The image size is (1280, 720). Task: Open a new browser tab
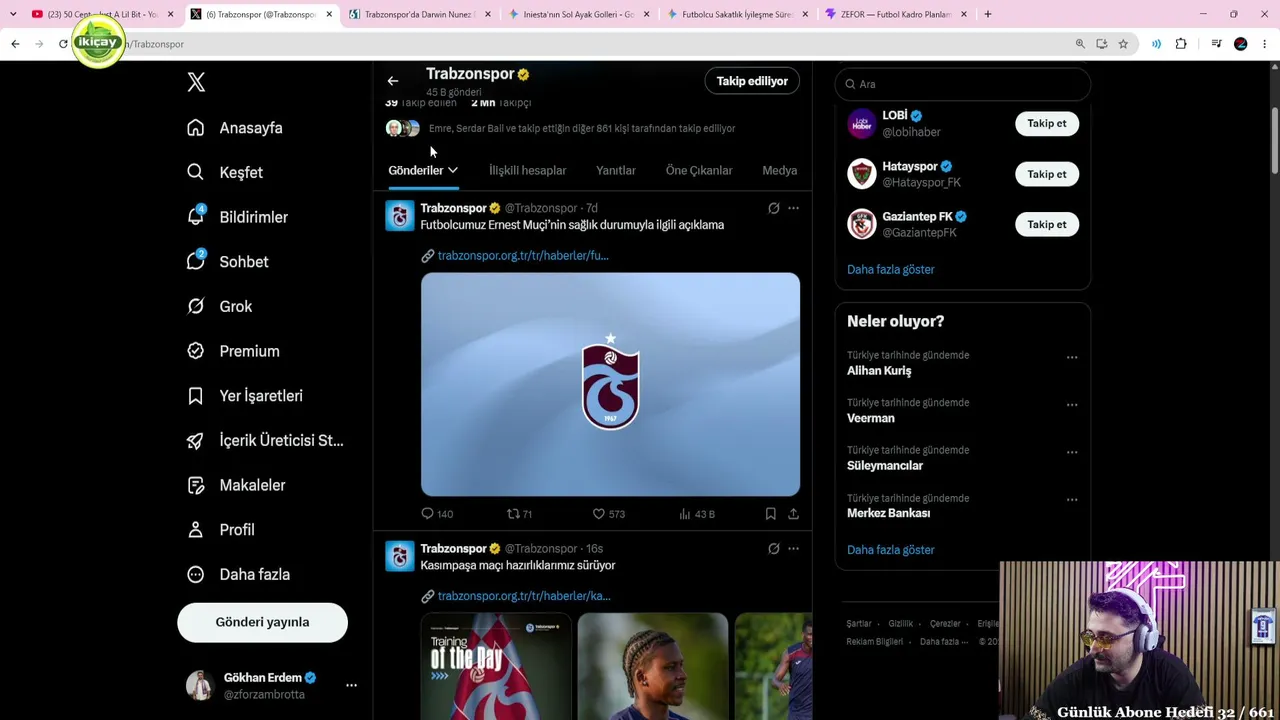point(988,14)
